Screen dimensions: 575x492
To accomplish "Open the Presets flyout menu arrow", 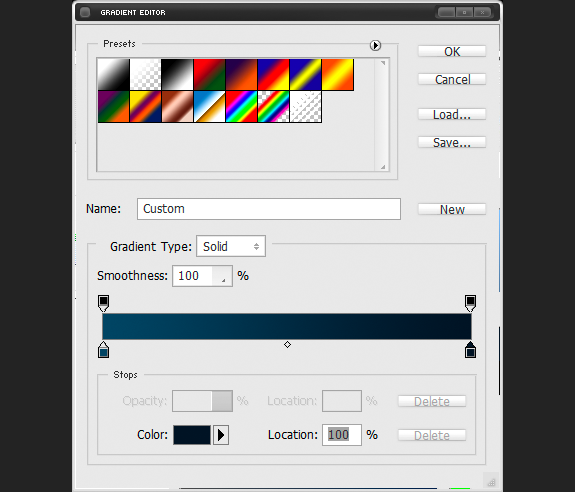I will [375, 45].
